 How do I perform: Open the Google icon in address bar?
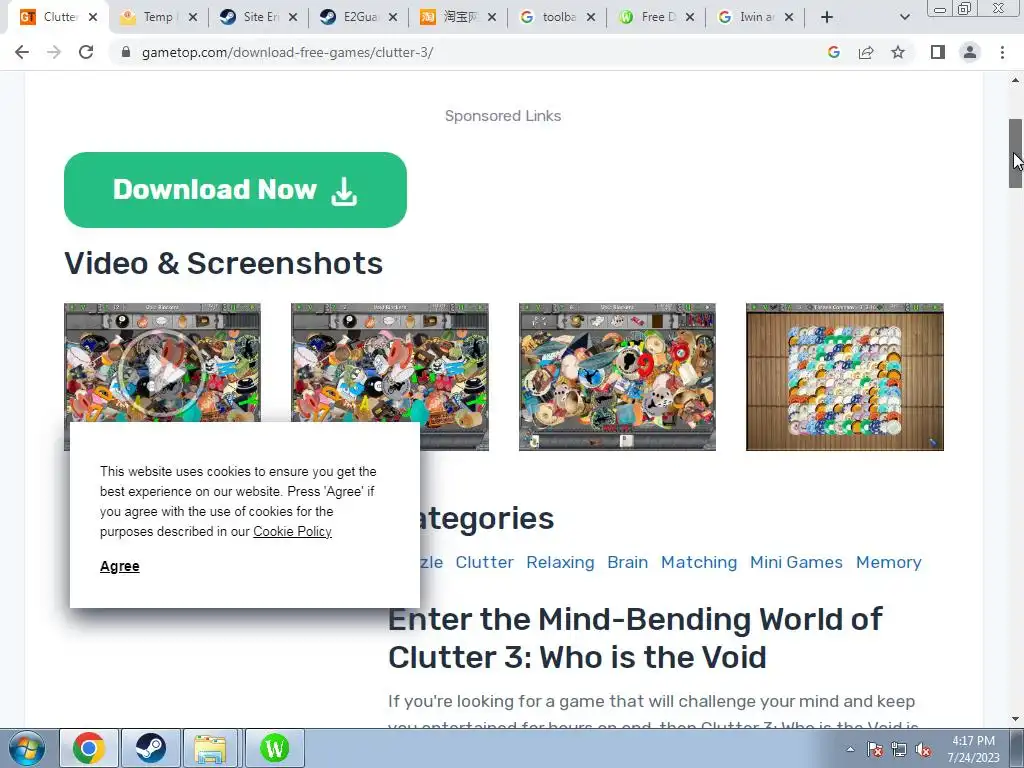(x=833, y=52)
